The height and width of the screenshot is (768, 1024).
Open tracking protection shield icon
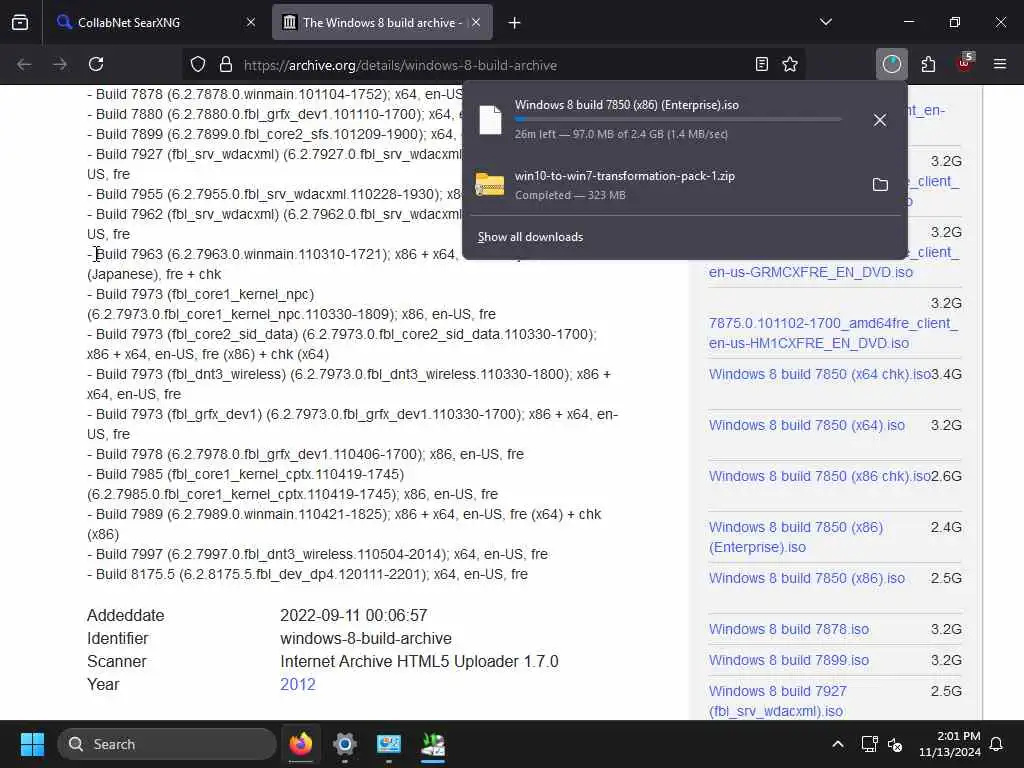tap(198, 65)
